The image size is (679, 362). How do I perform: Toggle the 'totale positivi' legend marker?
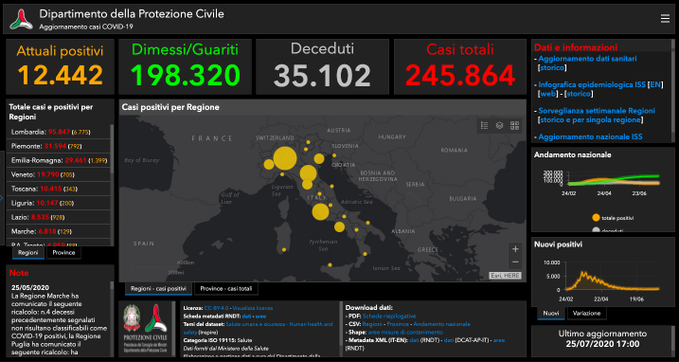(x=596, y=218)
